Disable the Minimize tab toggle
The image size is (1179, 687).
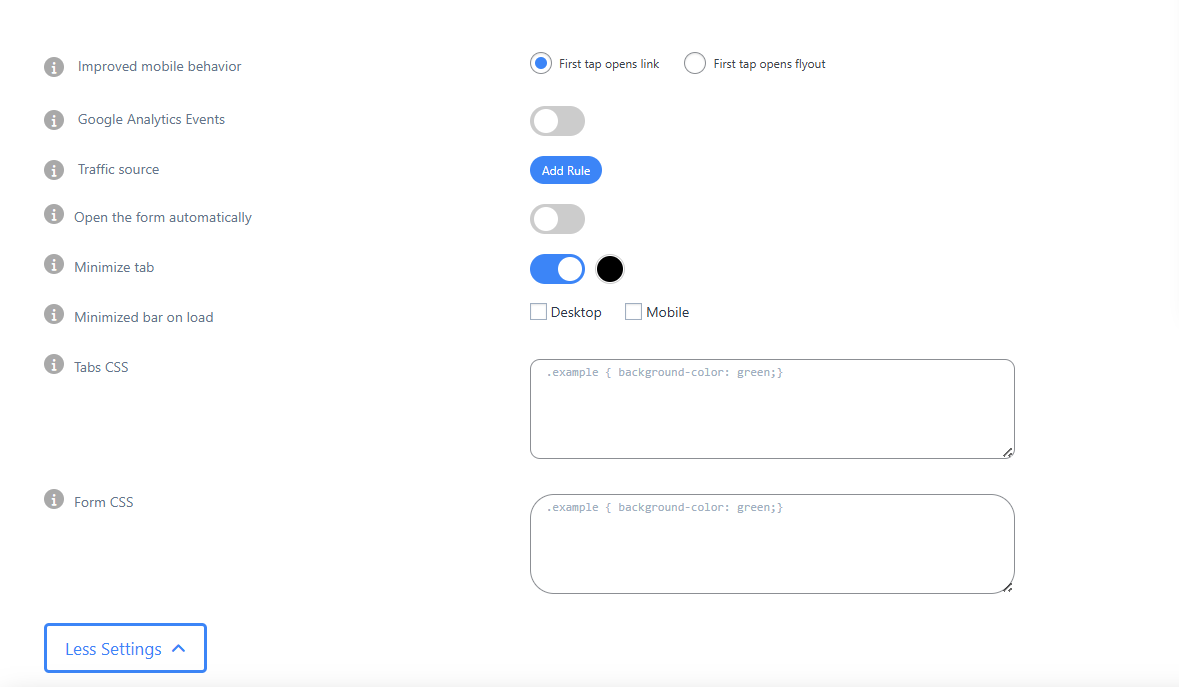coord(557,269)
